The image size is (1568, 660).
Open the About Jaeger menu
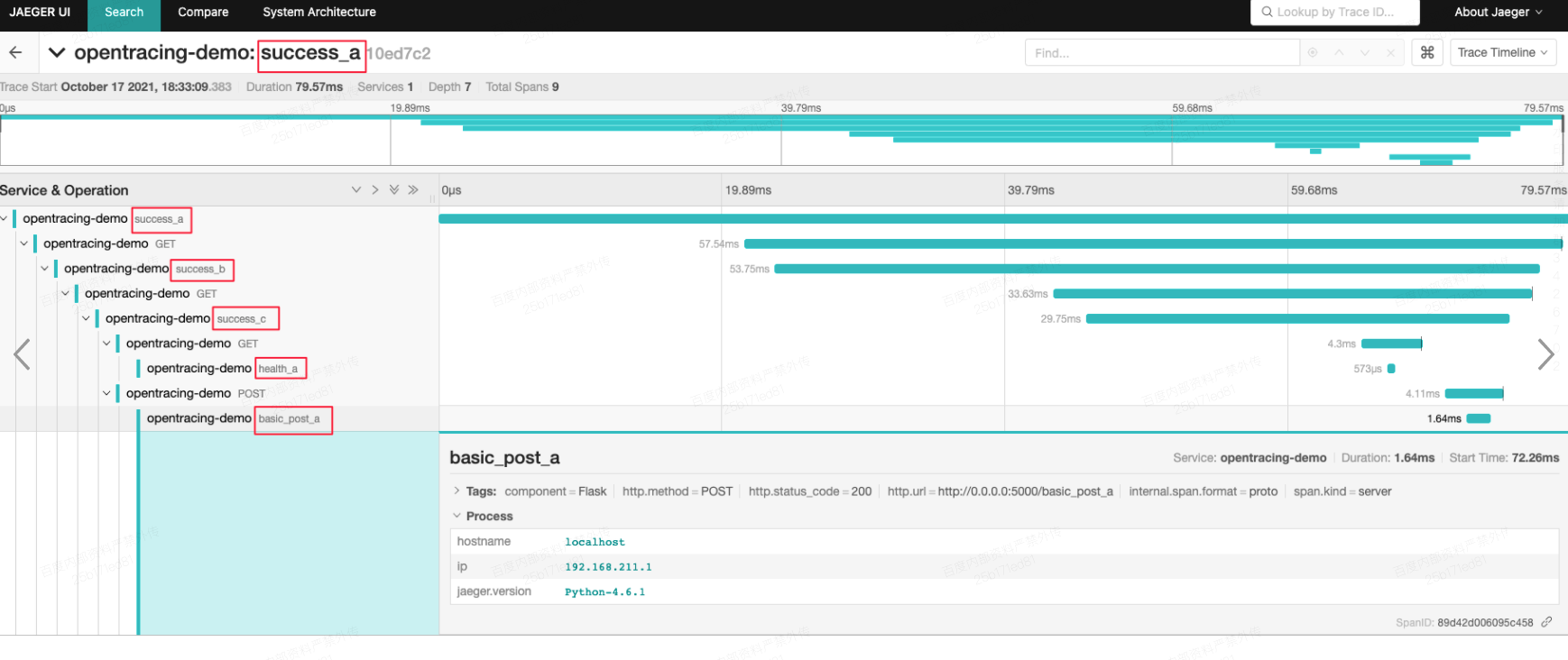(1498, 12)
